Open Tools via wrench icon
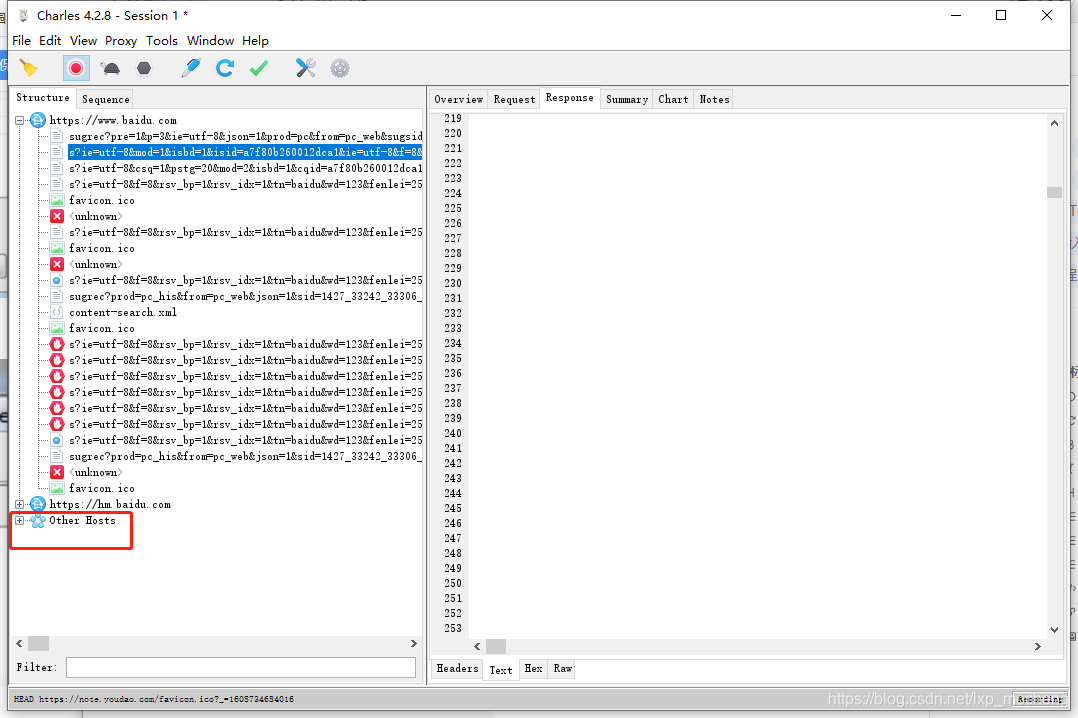 click(x=305, y=68)
